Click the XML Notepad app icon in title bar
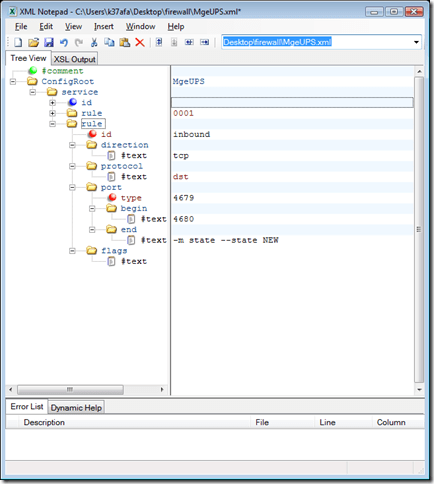The height and width of the screenshot is (484, 434). pyautogui.click(x=12, y=12)
